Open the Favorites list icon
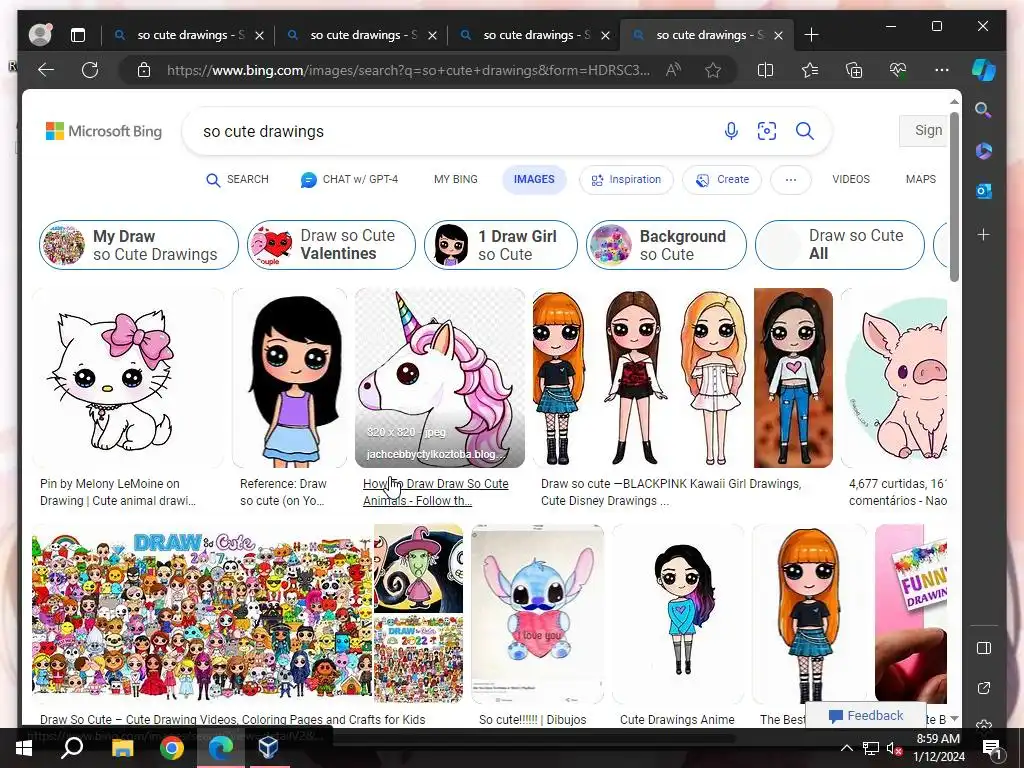The image size is (1024, 768). pos(810,70)
